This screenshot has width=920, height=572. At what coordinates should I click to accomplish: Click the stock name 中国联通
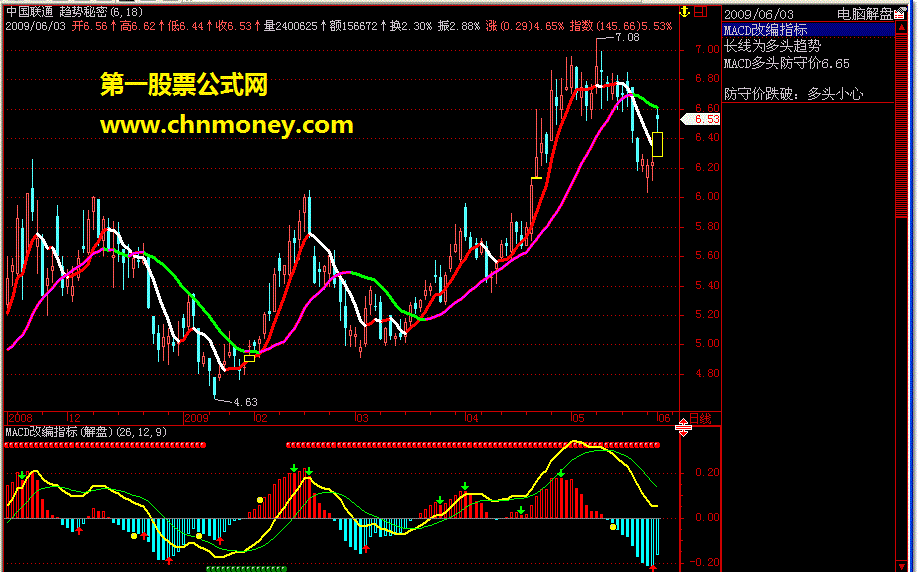coord(29,11)
